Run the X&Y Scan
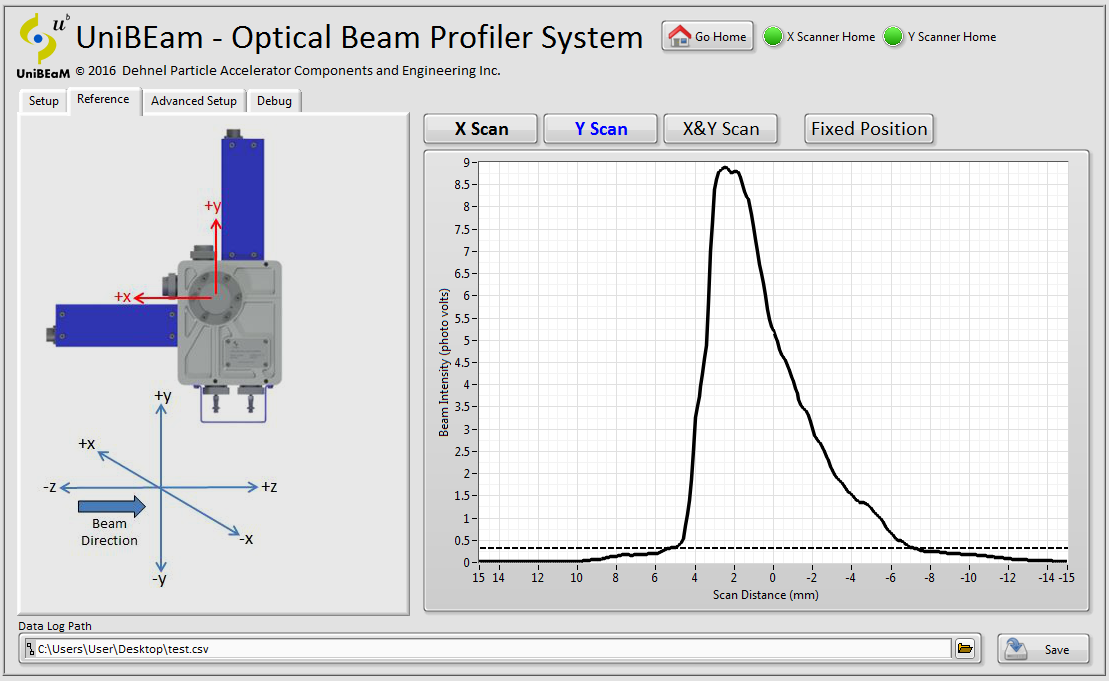This screenshot has height=681, width=1109. [x=721, y=129]
